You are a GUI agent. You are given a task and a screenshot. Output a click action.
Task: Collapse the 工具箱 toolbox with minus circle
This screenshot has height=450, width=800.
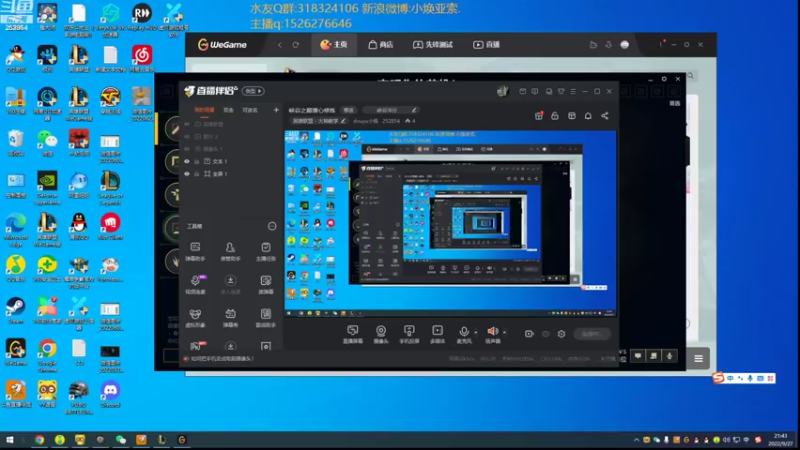(272, 226)
